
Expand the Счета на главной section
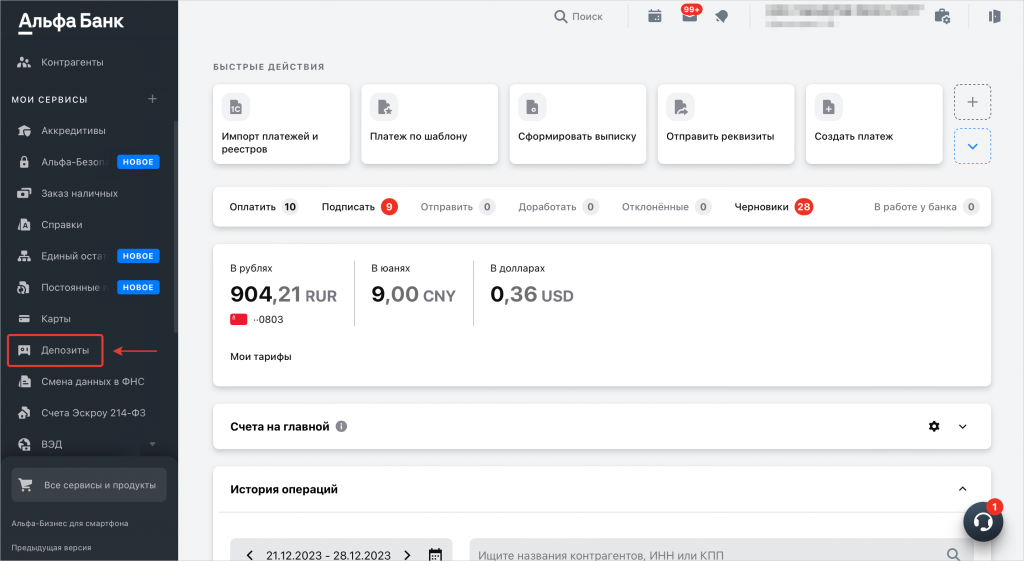coord(963,426)
